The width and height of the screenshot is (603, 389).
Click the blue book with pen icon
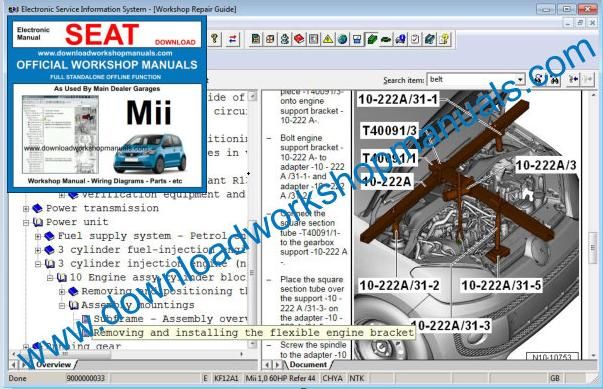pyautogui.click(x=430, y=39)
